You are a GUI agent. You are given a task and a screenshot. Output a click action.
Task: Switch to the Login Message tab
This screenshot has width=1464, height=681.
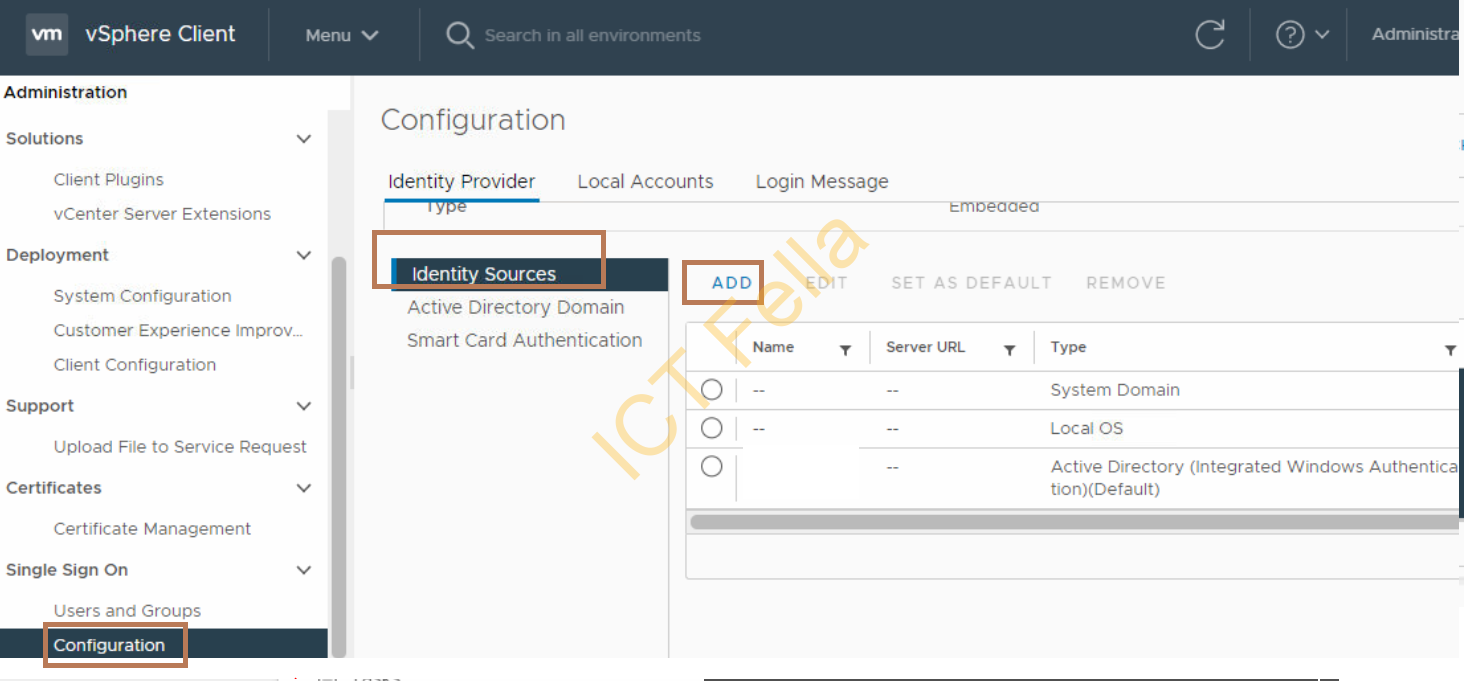pos(822,182)
